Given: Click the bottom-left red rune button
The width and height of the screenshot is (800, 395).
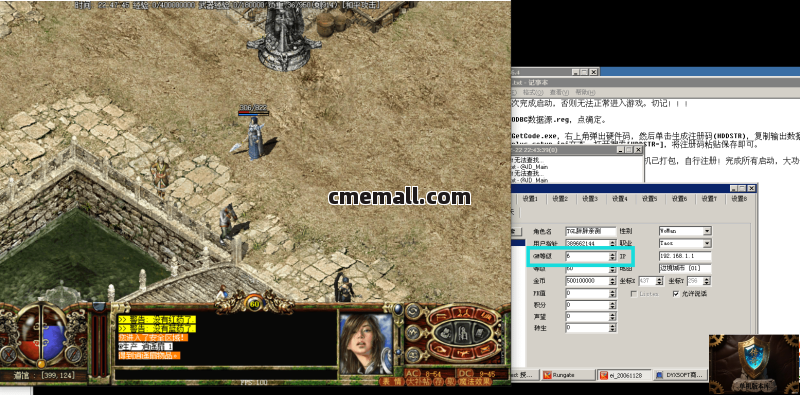Looking at the screenshot, I should click(439, 350).
